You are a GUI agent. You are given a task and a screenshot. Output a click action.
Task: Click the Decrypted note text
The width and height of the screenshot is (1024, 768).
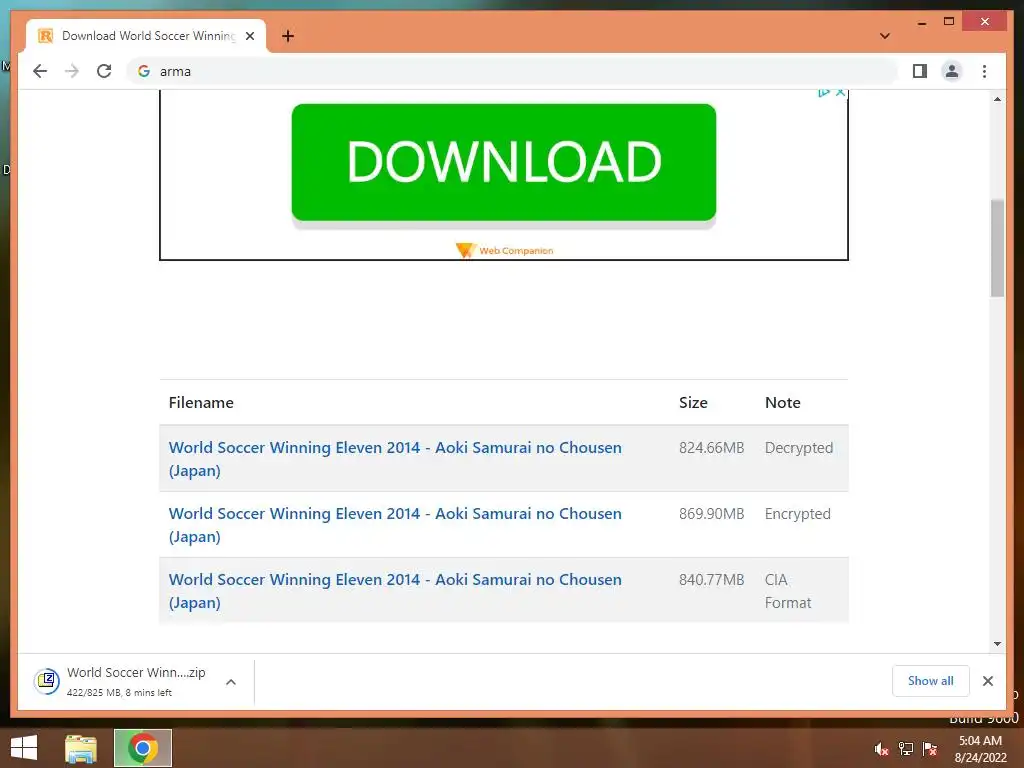(799, 447)
